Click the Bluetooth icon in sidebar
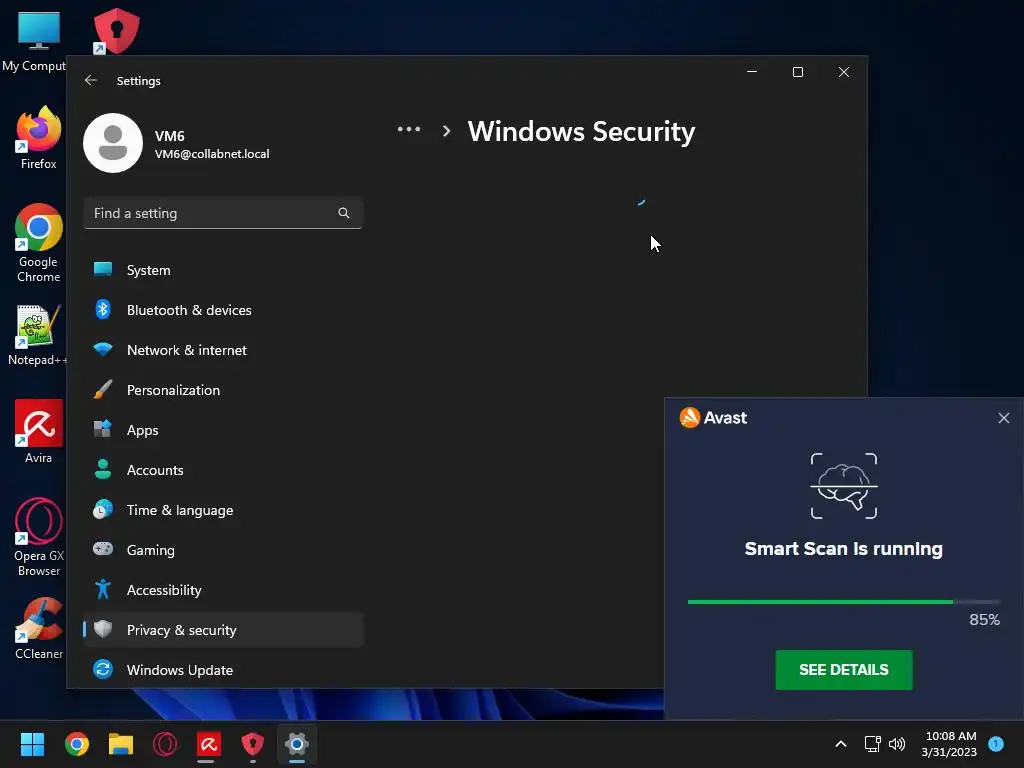The image size is (1024, 768). tap(103, 309)
